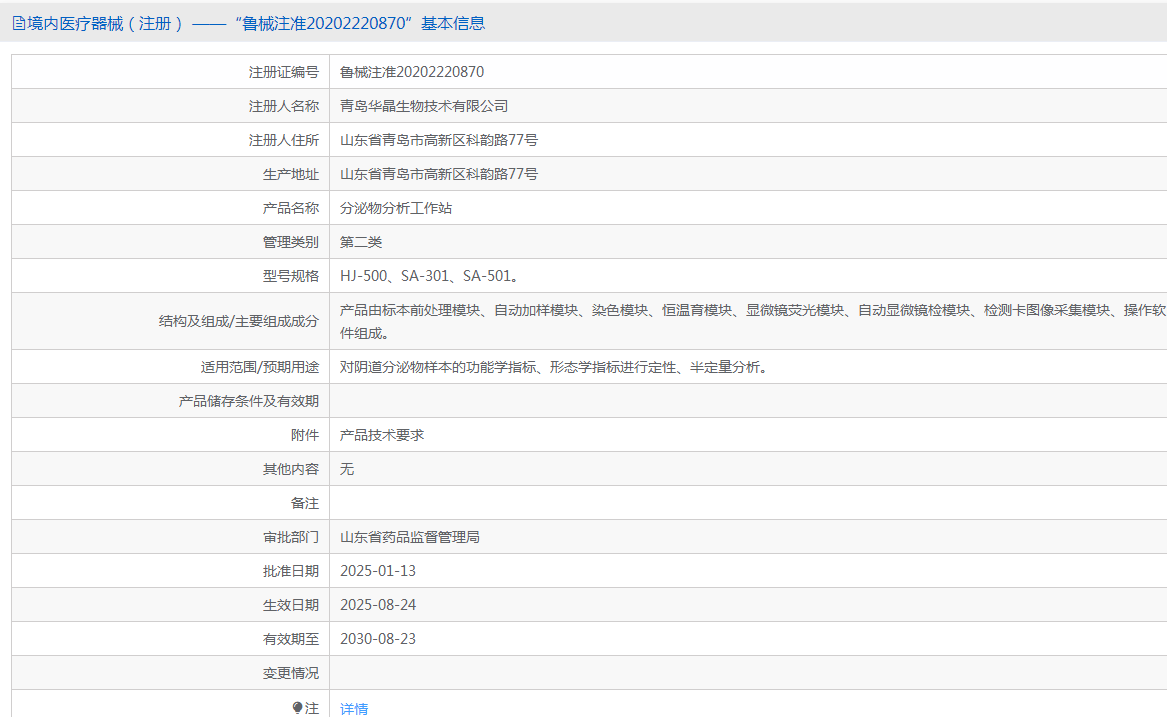Image resolution: width=1167 pixels, height=717 pixels.
Task: Click the 生效日期 label
Action: (290, 605)
